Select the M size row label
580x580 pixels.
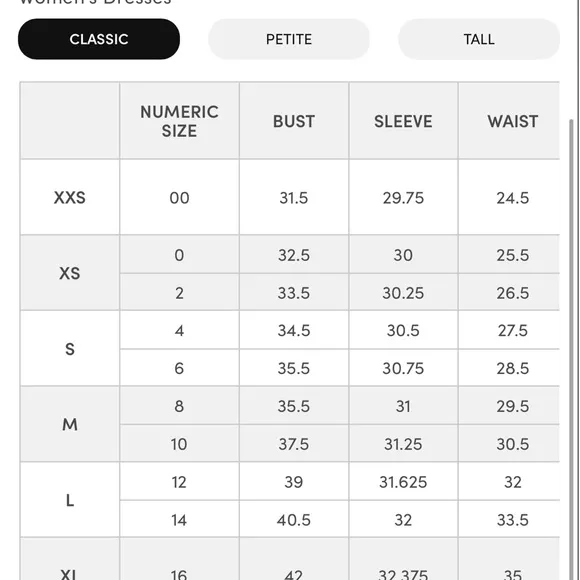[x=70, y=424]
